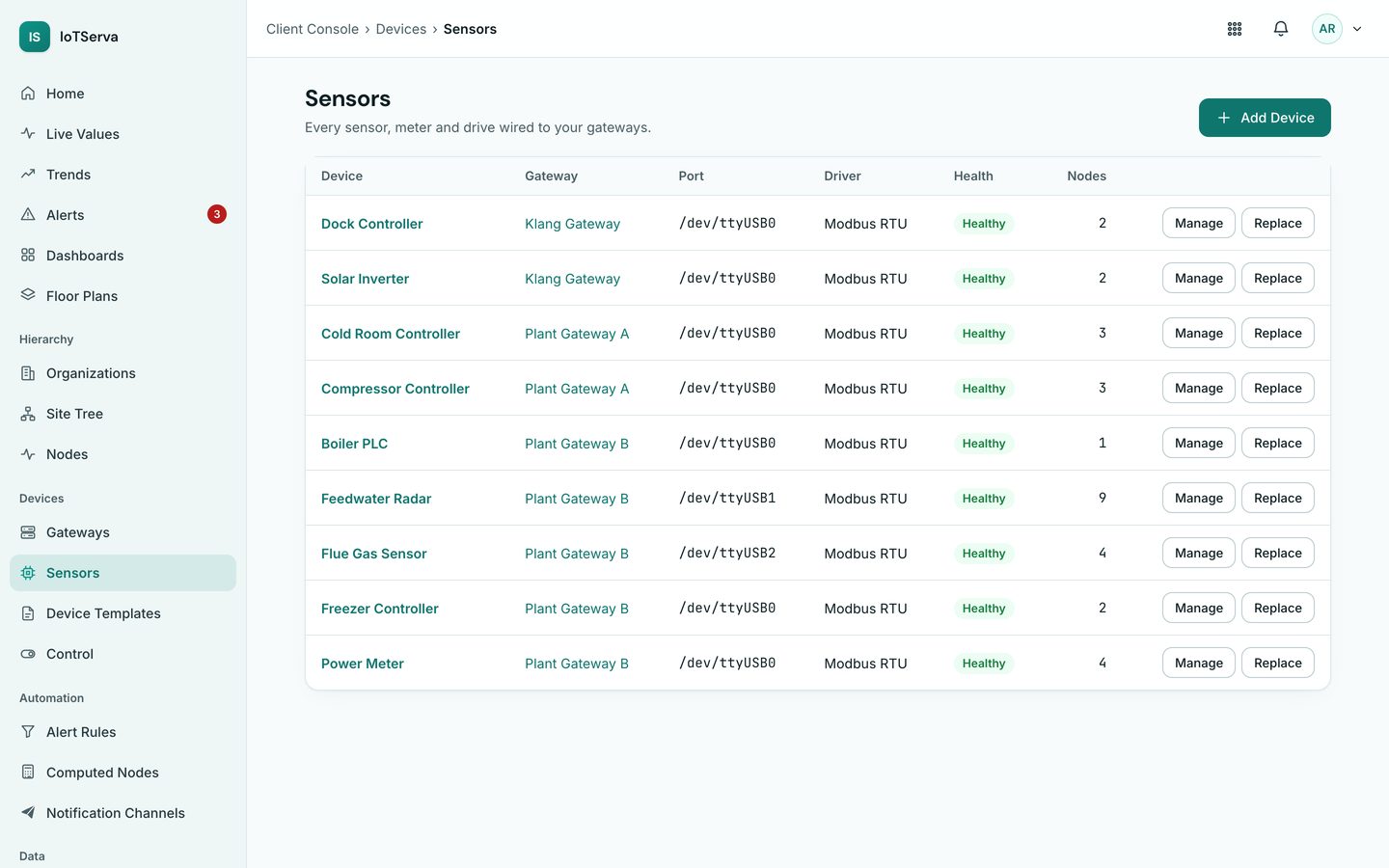Click the Nodes column header

point(1087,176)
